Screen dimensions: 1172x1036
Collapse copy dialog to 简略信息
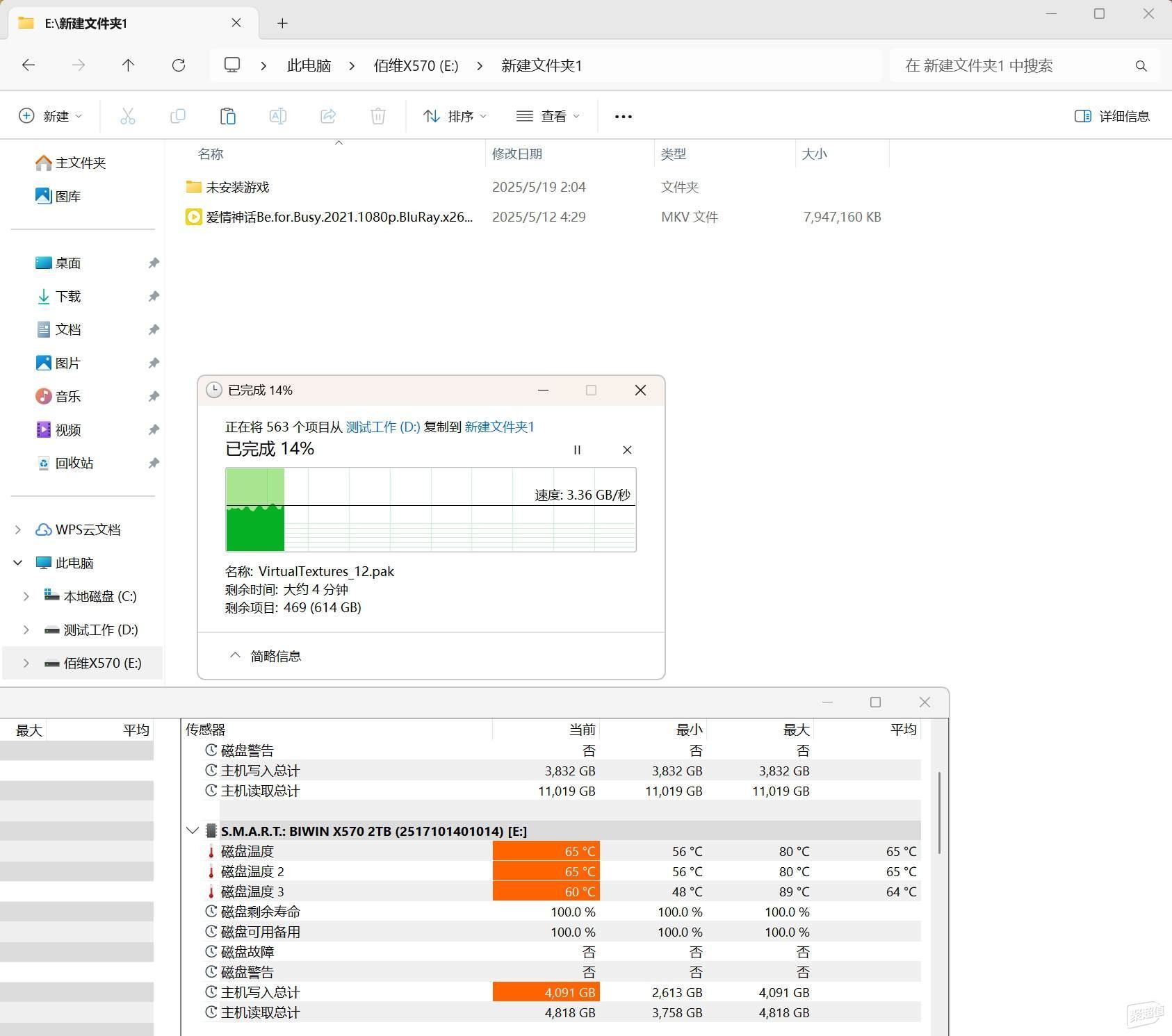click(266, 656)
